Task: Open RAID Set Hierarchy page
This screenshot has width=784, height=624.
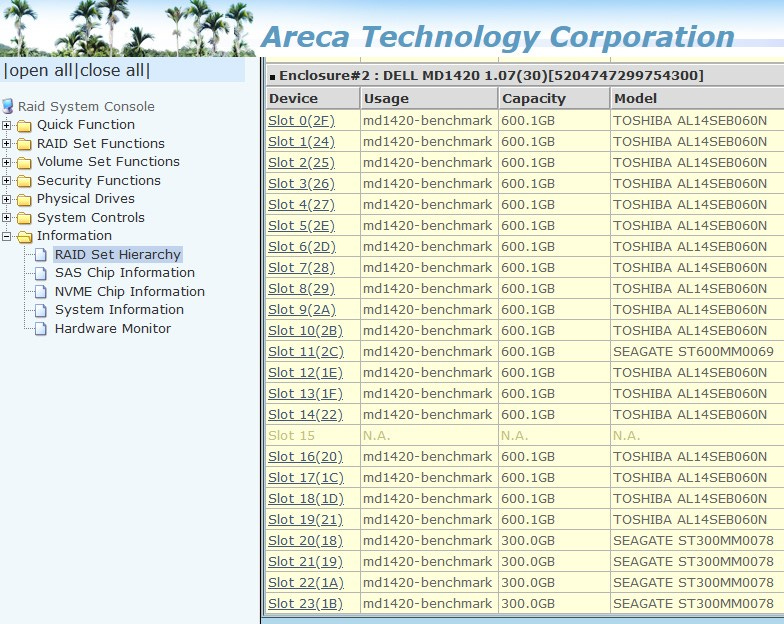Action: coord(118,254)
